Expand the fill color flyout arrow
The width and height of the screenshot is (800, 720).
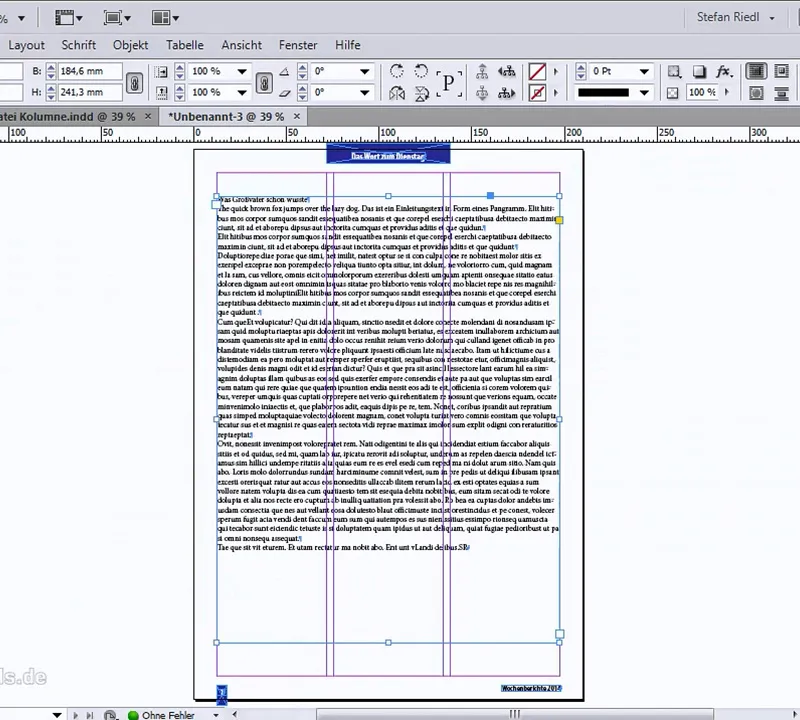point(556,72)
